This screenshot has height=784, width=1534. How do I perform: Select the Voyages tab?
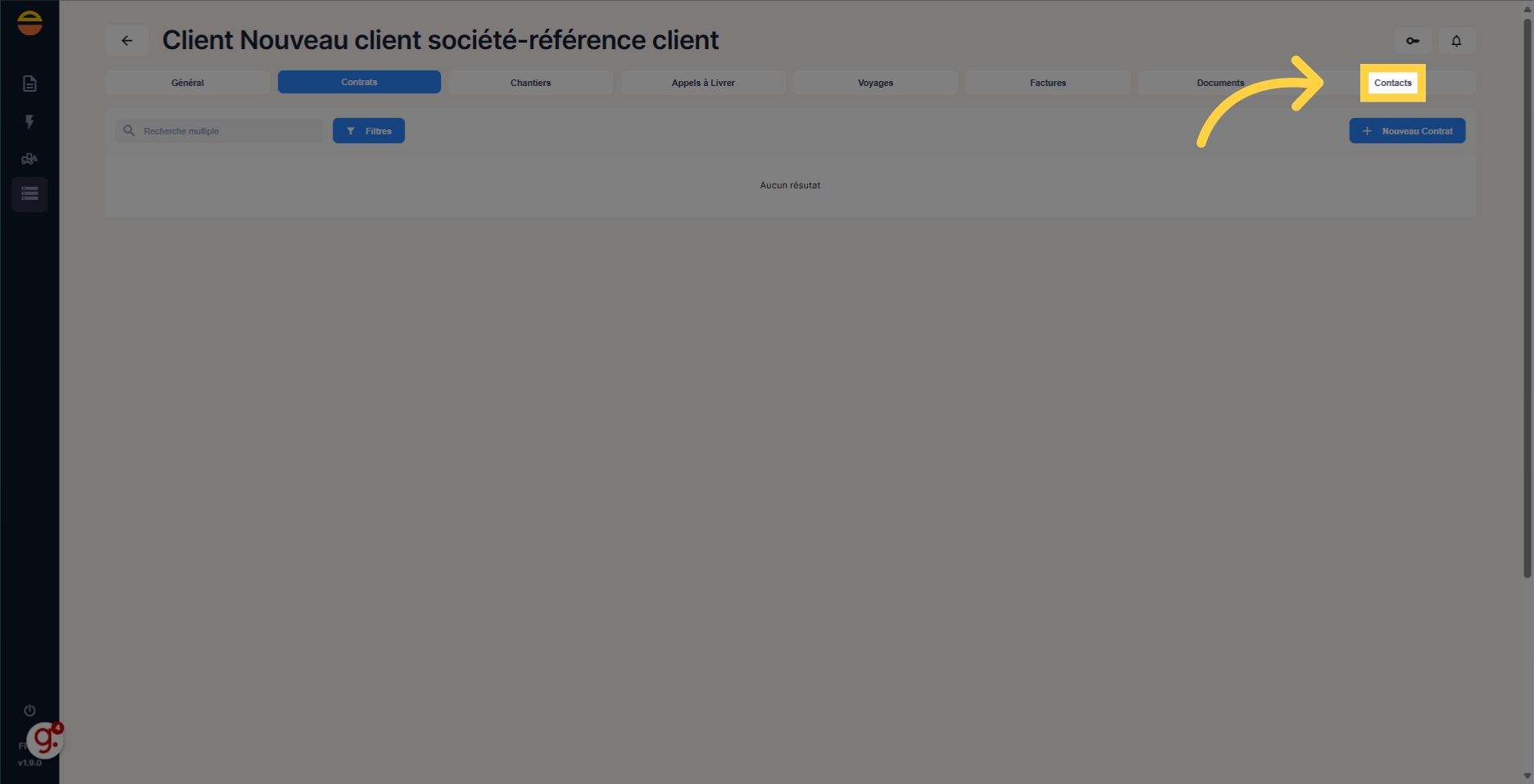tap(875, 83)
